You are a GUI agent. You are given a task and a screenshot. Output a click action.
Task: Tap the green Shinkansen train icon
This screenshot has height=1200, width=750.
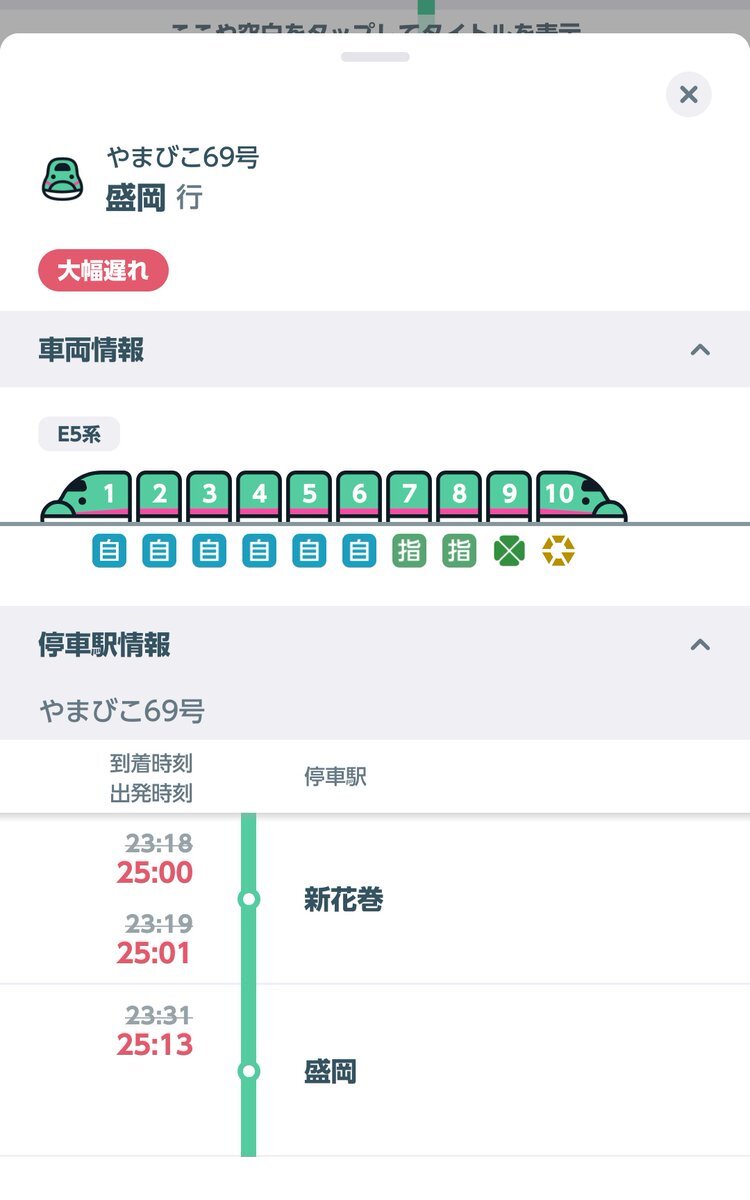[62, 179]
